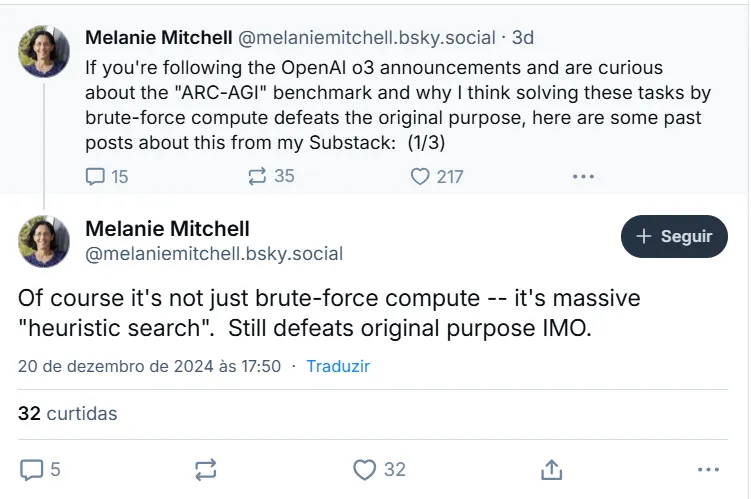751x499 pixels.
Task: Click the @melaniemitchell.bsky.social handle in main post
Action: (214, 254)
